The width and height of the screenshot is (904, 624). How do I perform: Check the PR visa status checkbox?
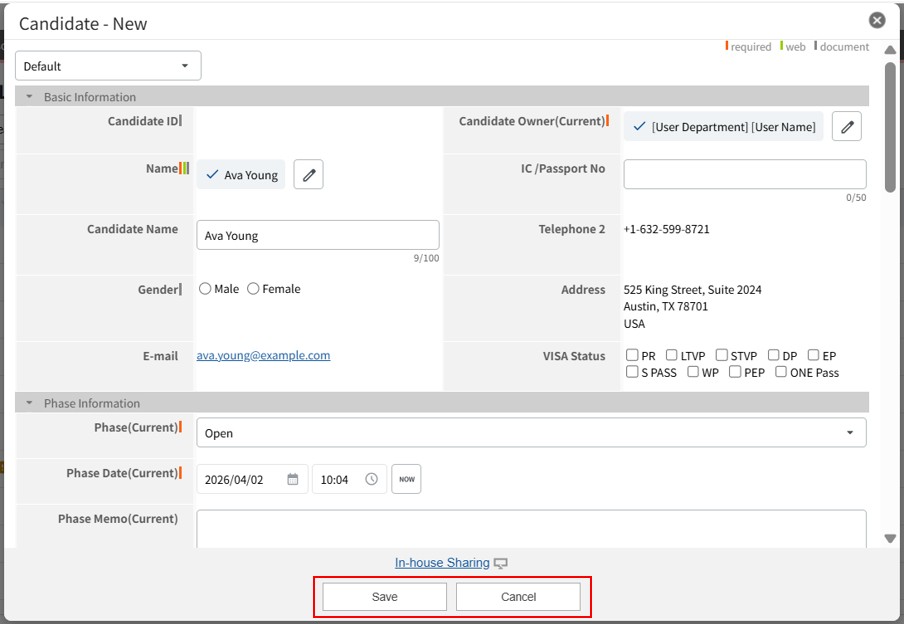pos(632,355)
